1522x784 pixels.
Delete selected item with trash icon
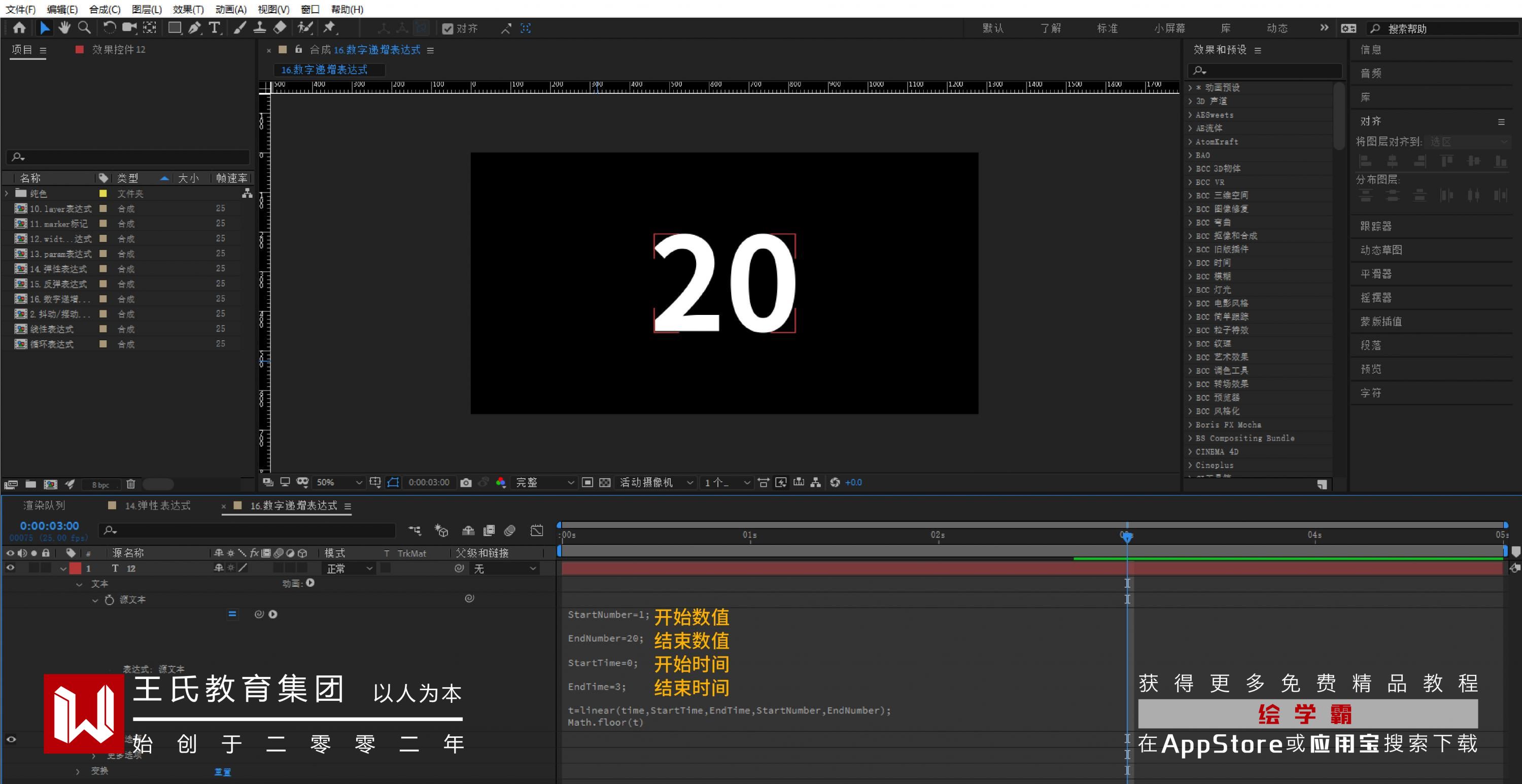(x=130, y=484)
